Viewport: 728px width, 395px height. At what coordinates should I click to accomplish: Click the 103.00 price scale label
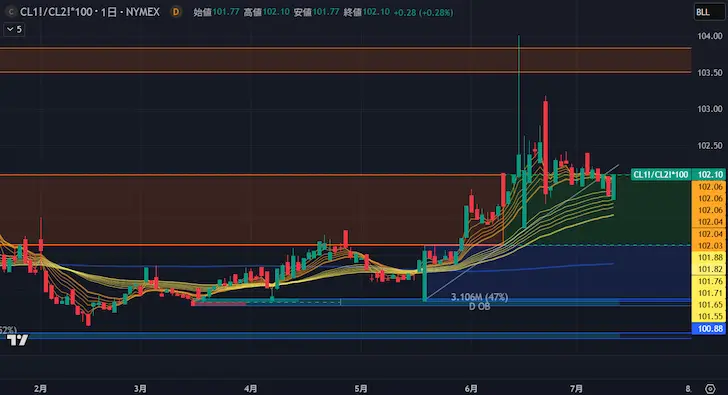[x=710, y=109]
